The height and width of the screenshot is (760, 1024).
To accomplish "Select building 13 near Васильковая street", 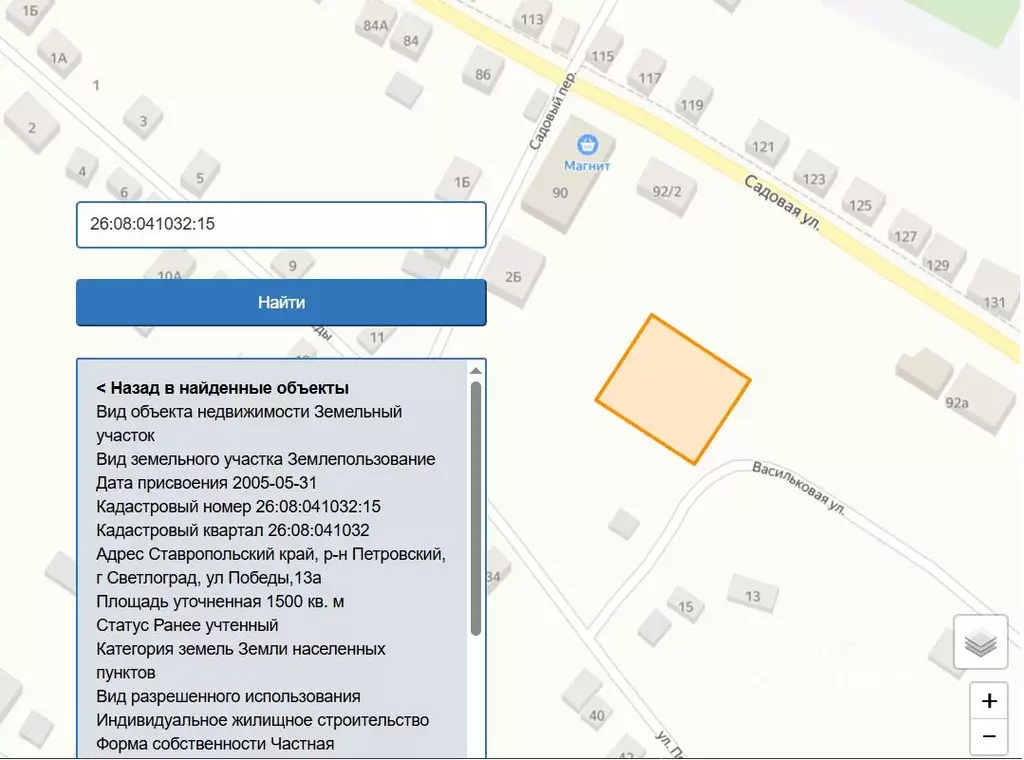I will 756,594.
